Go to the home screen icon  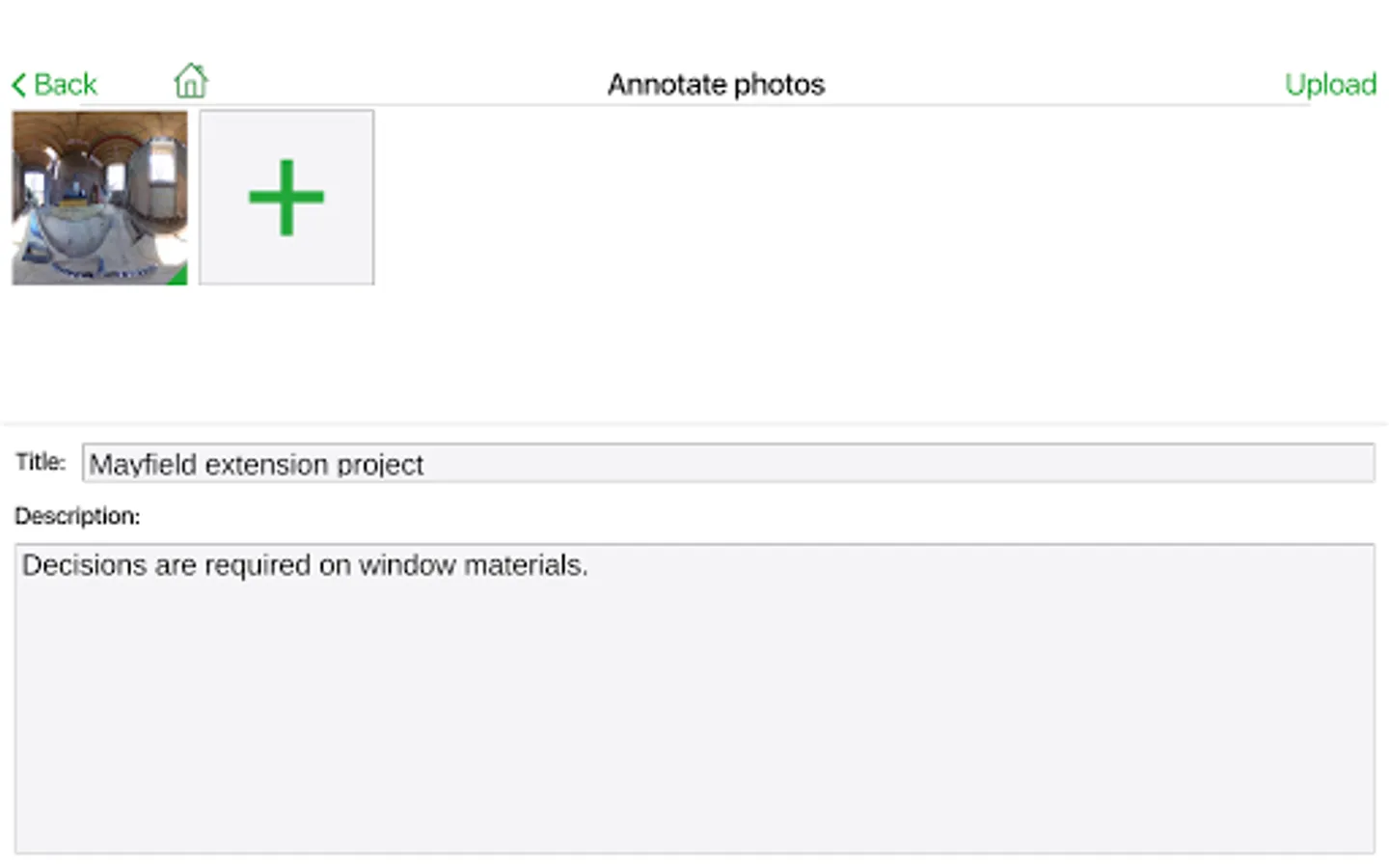click(x=191, y=81)
